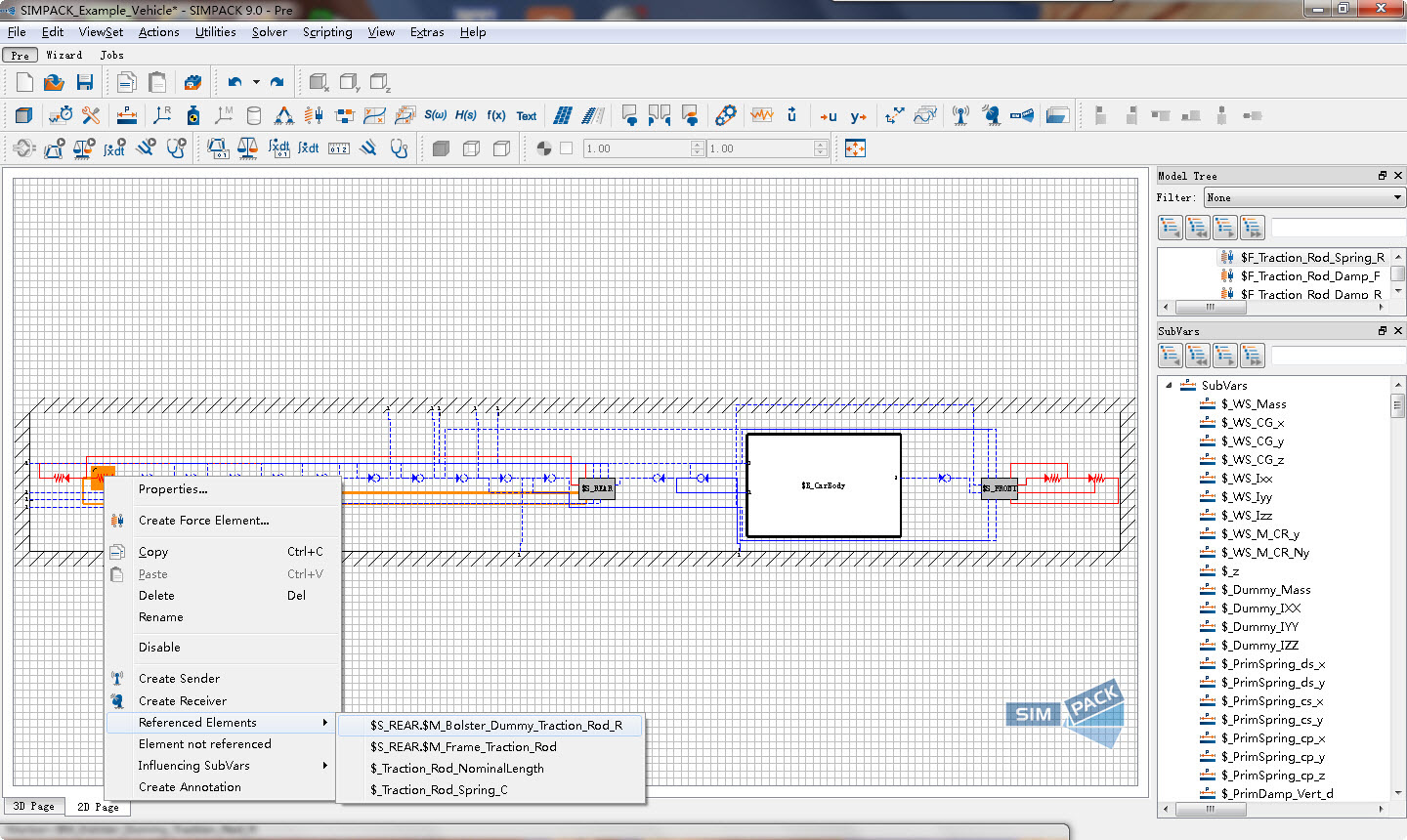The width and height of the screenshot is (1407, 840).
Task: Create S(ω) excitation element
Action: click(435, 115)
